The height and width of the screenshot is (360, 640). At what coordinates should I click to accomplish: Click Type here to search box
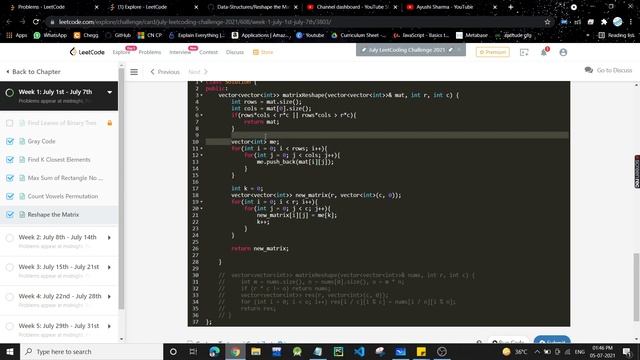click(92, 351)
